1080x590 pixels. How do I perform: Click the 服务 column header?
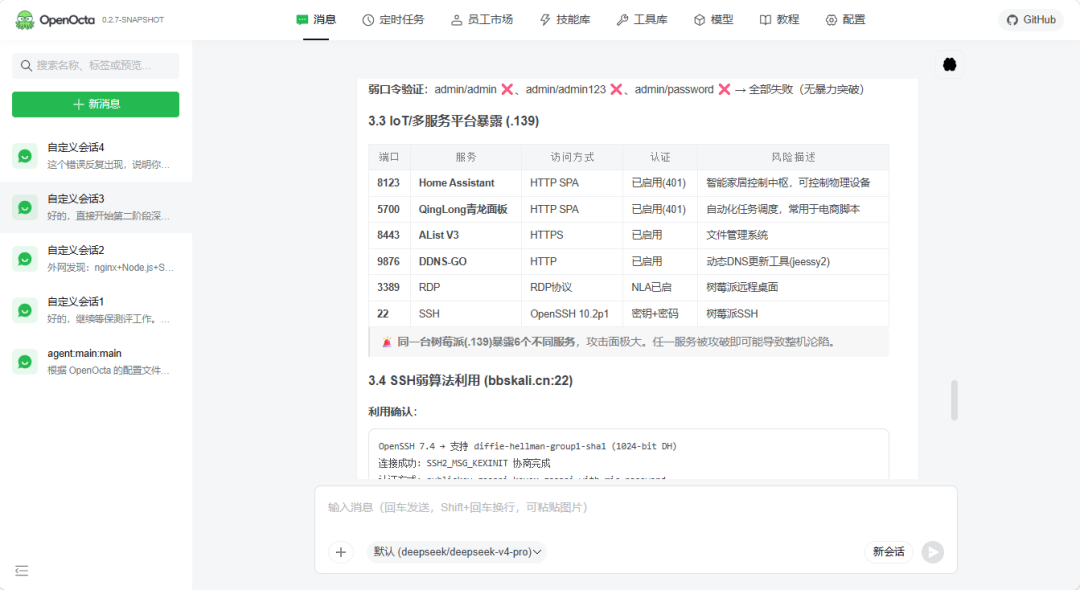tap(466, 157)
